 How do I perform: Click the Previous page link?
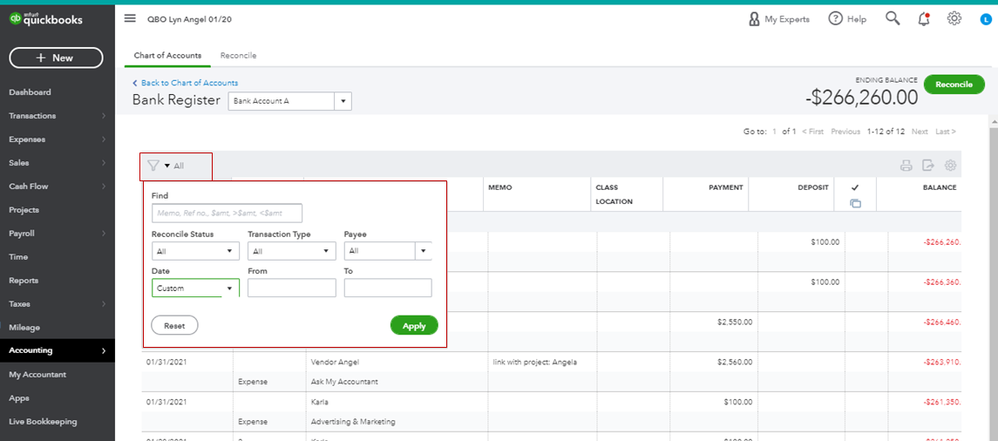[x=845, y=132]
